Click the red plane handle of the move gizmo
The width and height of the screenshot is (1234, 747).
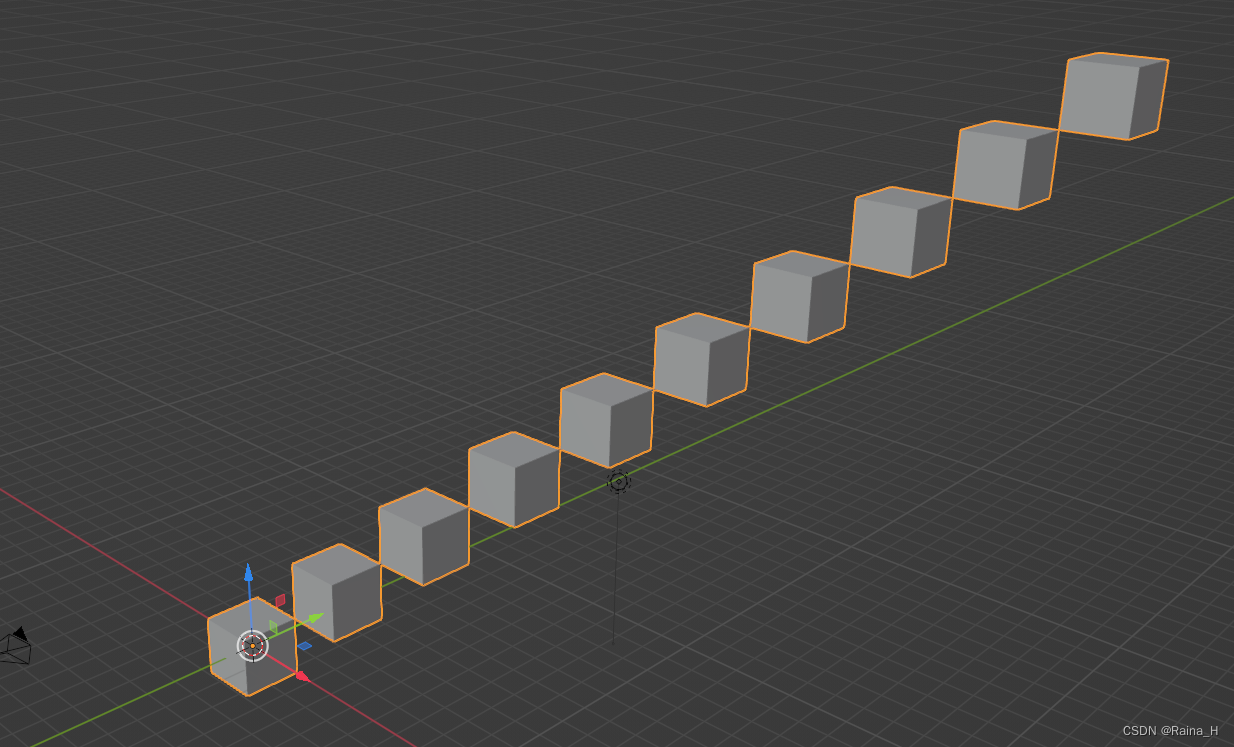coord(281,600)
